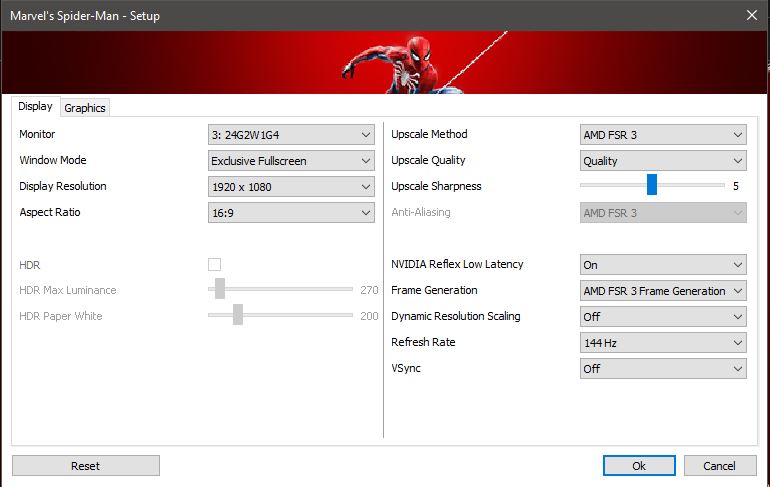
Task: Click the VSync label text
Action: [x=406, y=368]
